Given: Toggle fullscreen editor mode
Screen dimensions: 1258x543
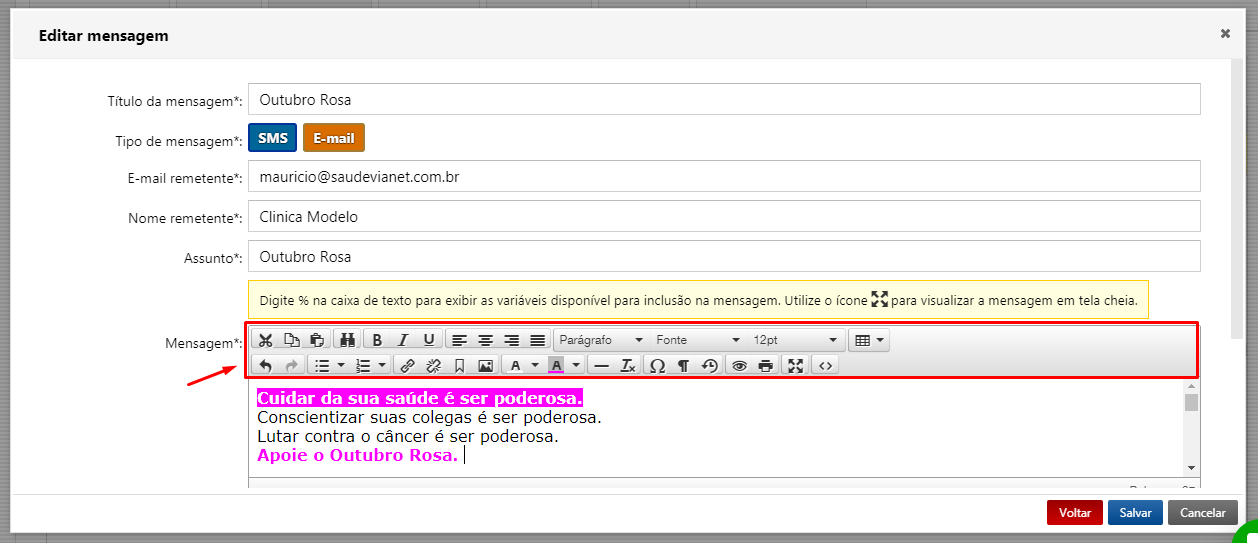Looking at the screenshot, I should (796, 366).
